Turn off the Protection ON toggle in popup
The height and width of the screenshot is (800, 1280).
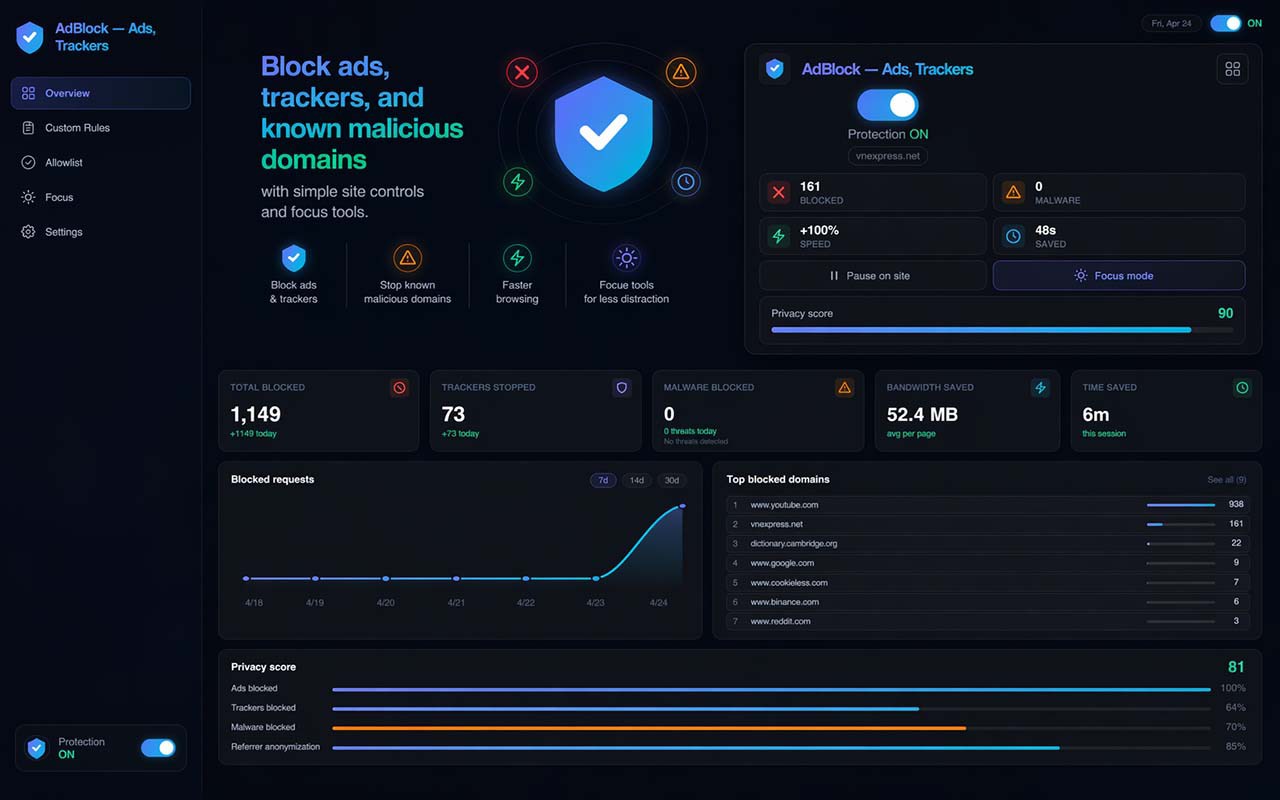coord(888,105)
